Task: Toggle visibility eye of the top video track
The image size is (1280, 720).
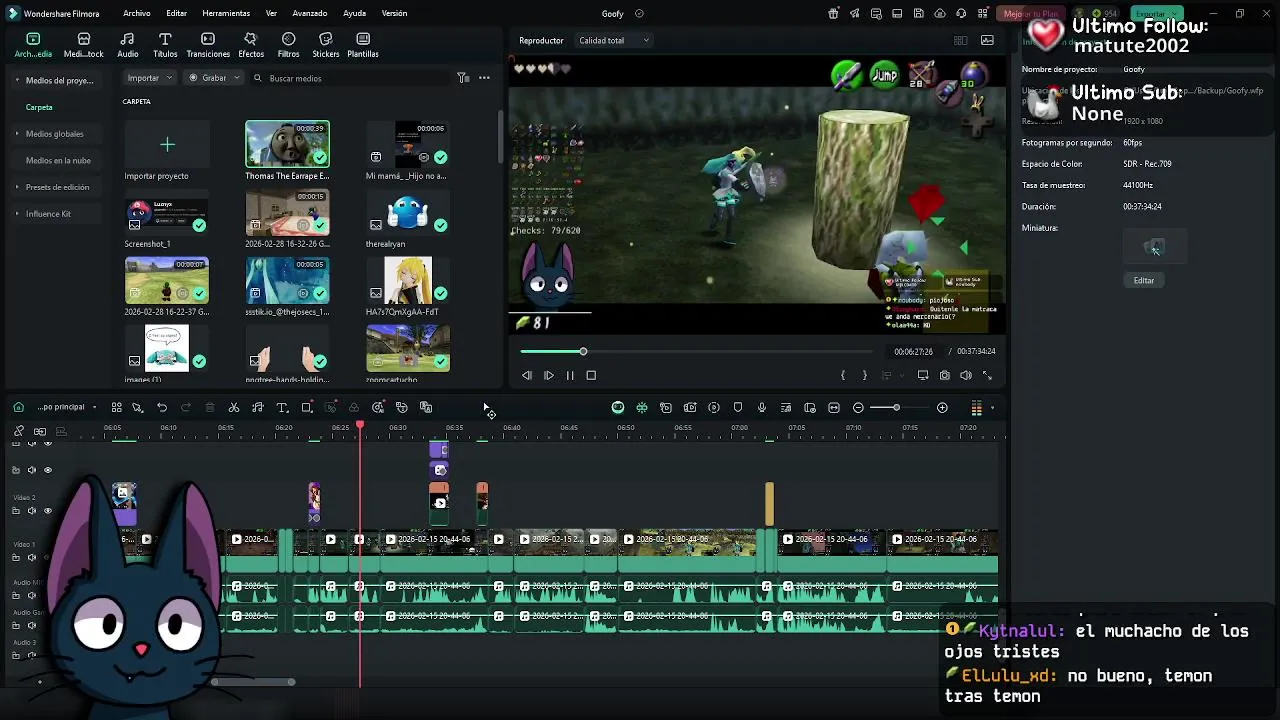Action: [x=47, y=470]
